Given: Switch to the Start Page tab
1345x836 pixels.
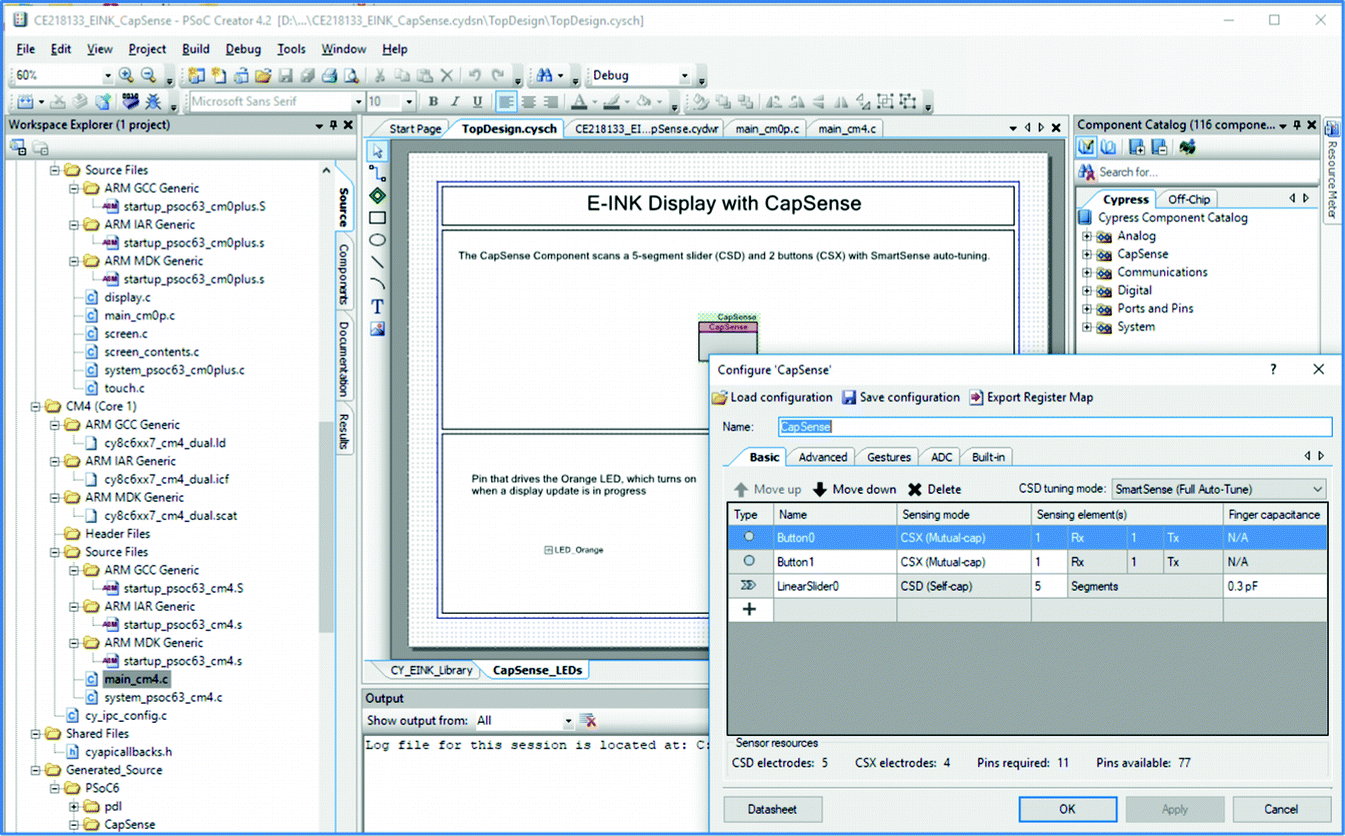Looking at the screenshot, I should tap(414, 129).
